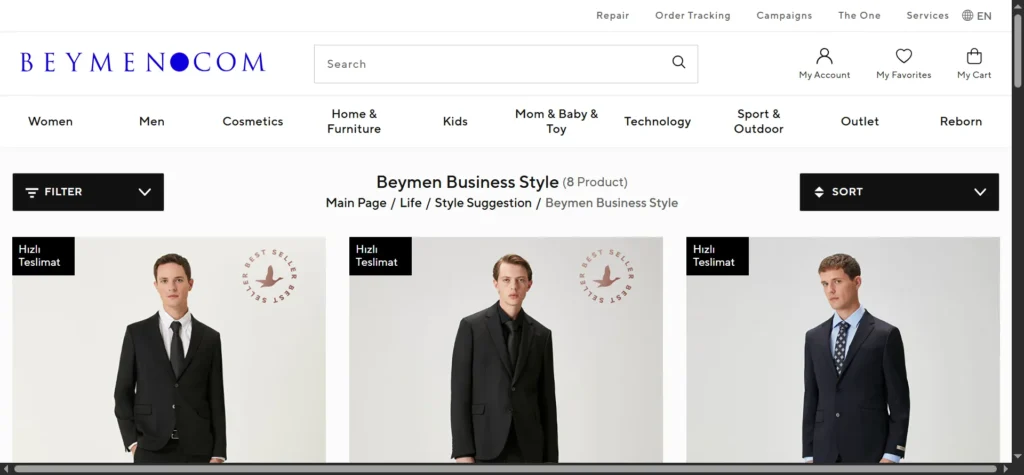Viewport: 1024px width, 475px height.
Task: Go to Main Page breadcrumb
Action: point(356,203)
